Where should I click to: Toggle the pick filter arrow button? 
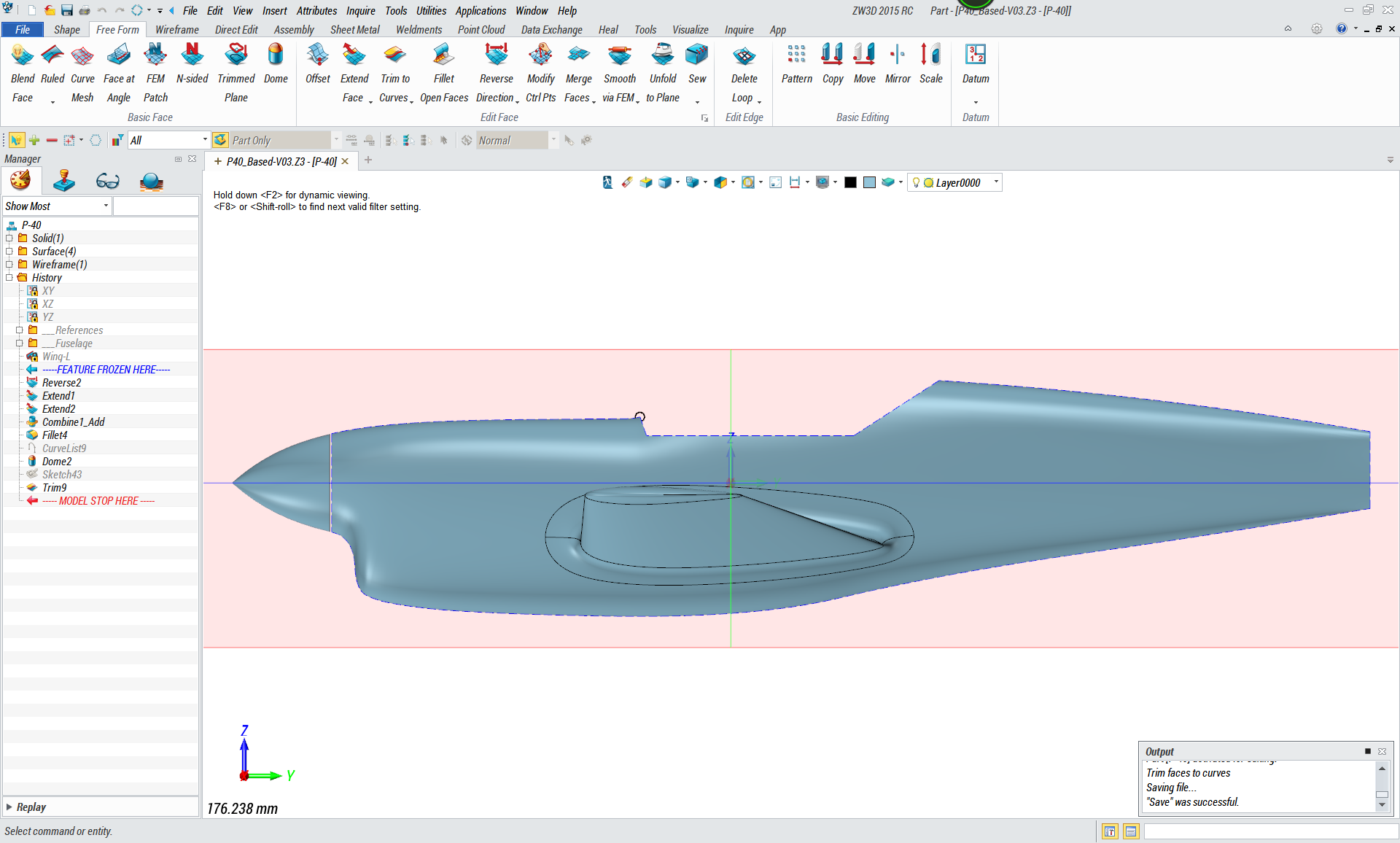[16, 140]
